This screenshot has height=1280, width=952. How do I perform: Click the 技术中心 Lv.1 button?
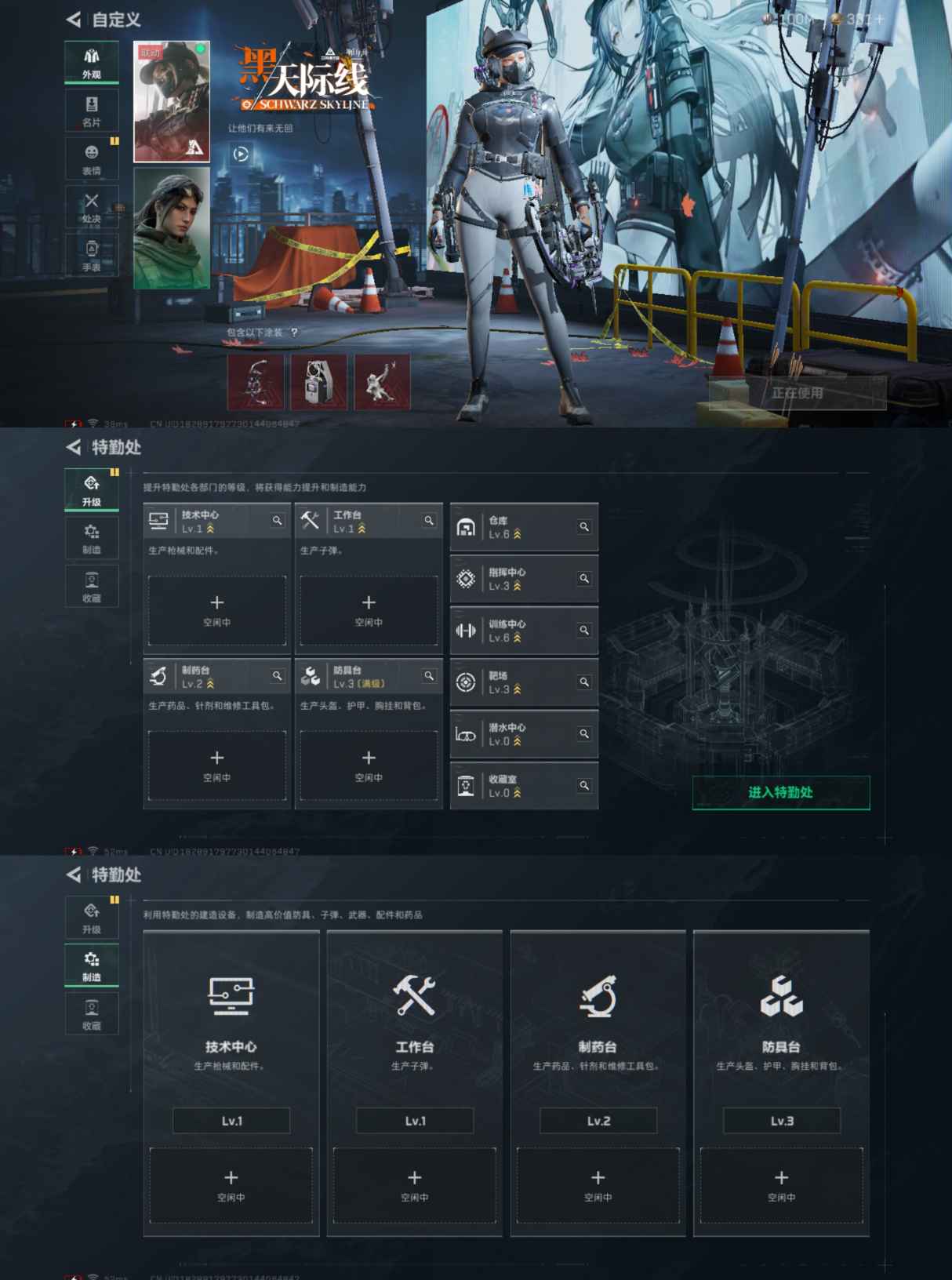point(231,1121)
